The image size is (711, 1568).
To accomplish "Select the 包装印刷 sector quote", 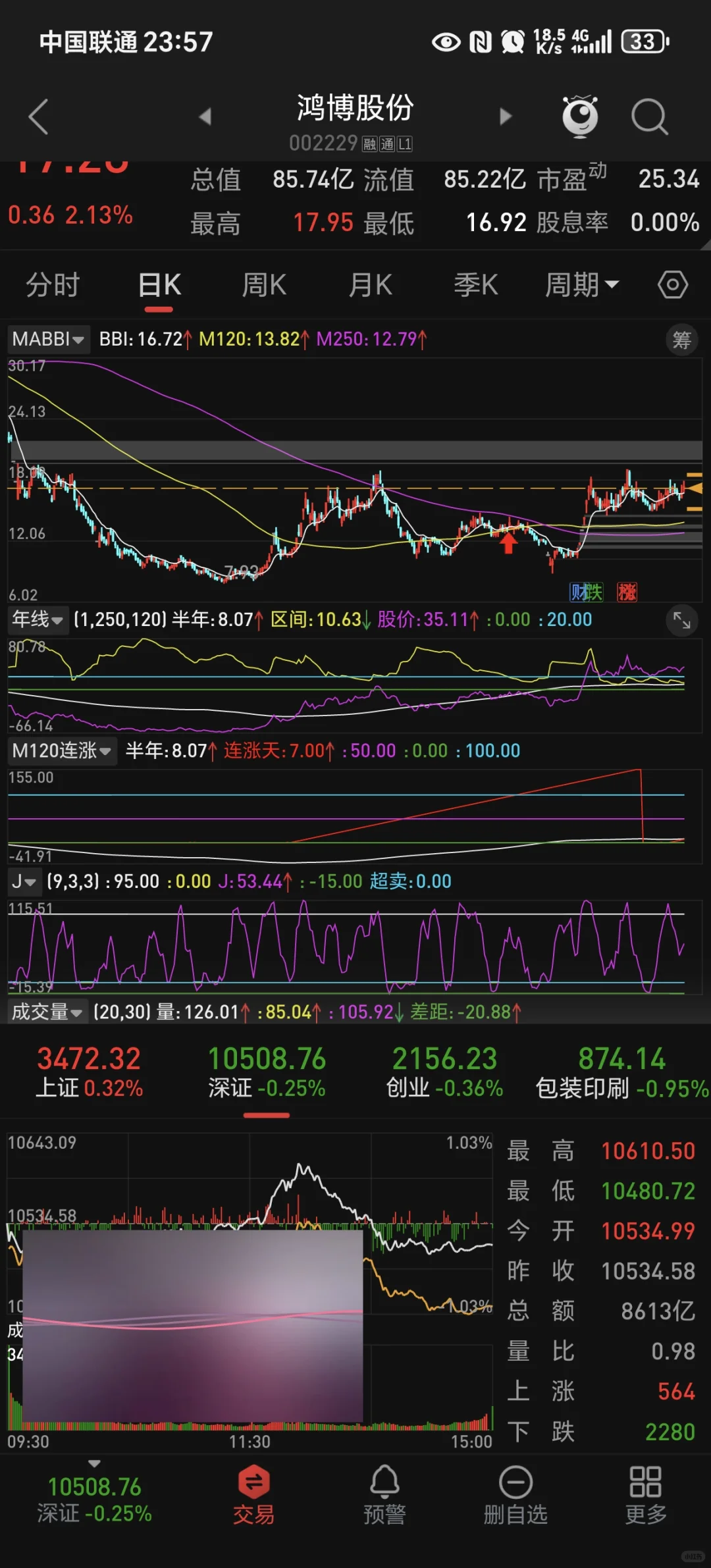I will pyautogui.click(x=622, y=1072).
